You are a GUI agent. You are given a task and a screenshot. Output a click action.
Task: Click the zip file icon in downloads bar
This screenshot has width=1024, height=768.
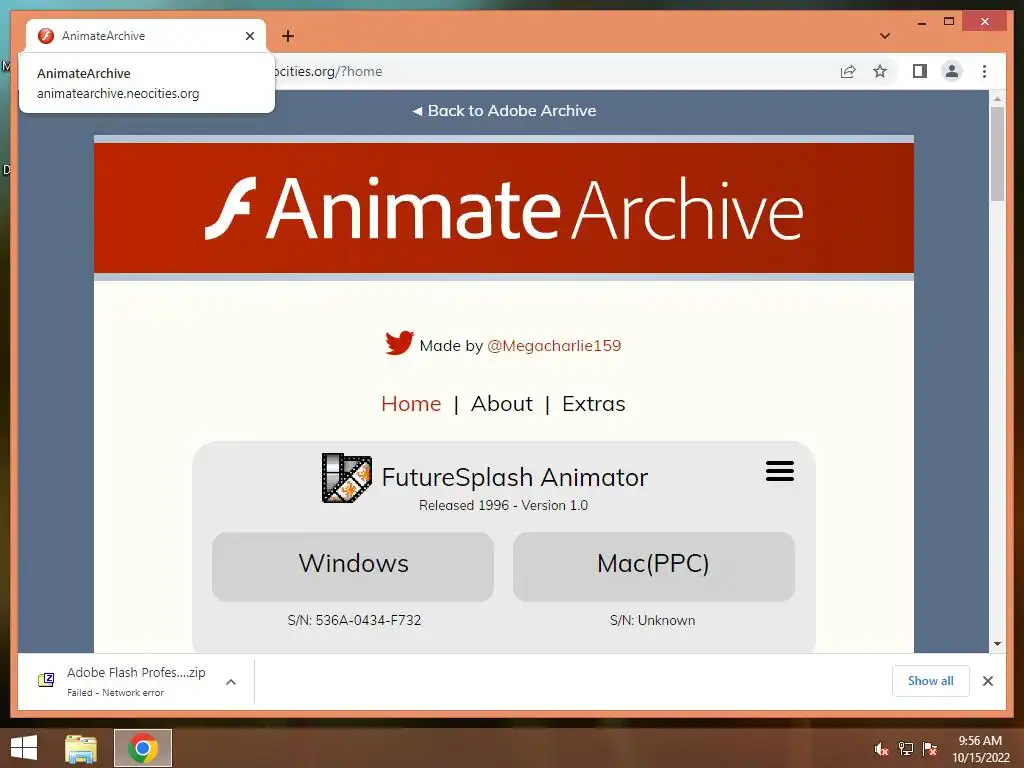(46, 680)
